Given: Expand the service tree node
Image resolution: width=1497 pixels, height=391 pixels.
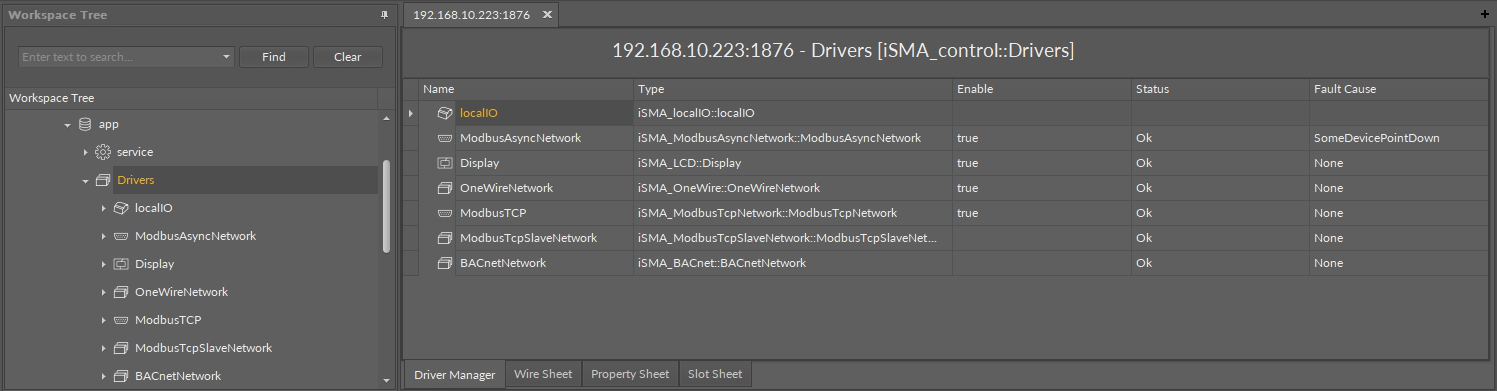Looking at the screenshot, I should 85,152.
